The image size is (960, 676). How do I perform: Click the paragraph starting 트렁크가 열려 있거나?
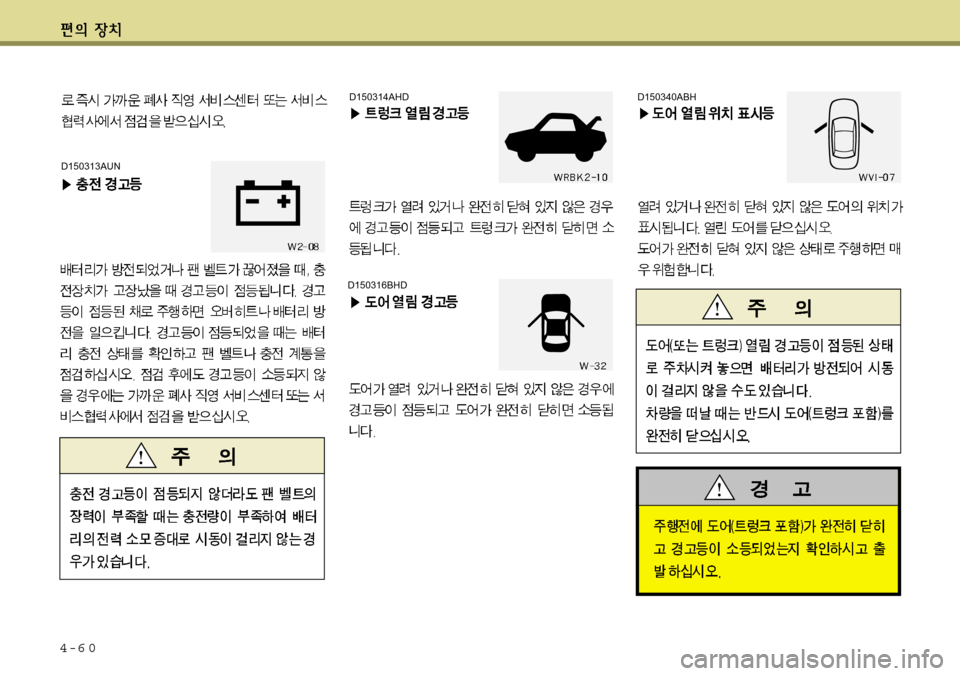tap(482, 228)
